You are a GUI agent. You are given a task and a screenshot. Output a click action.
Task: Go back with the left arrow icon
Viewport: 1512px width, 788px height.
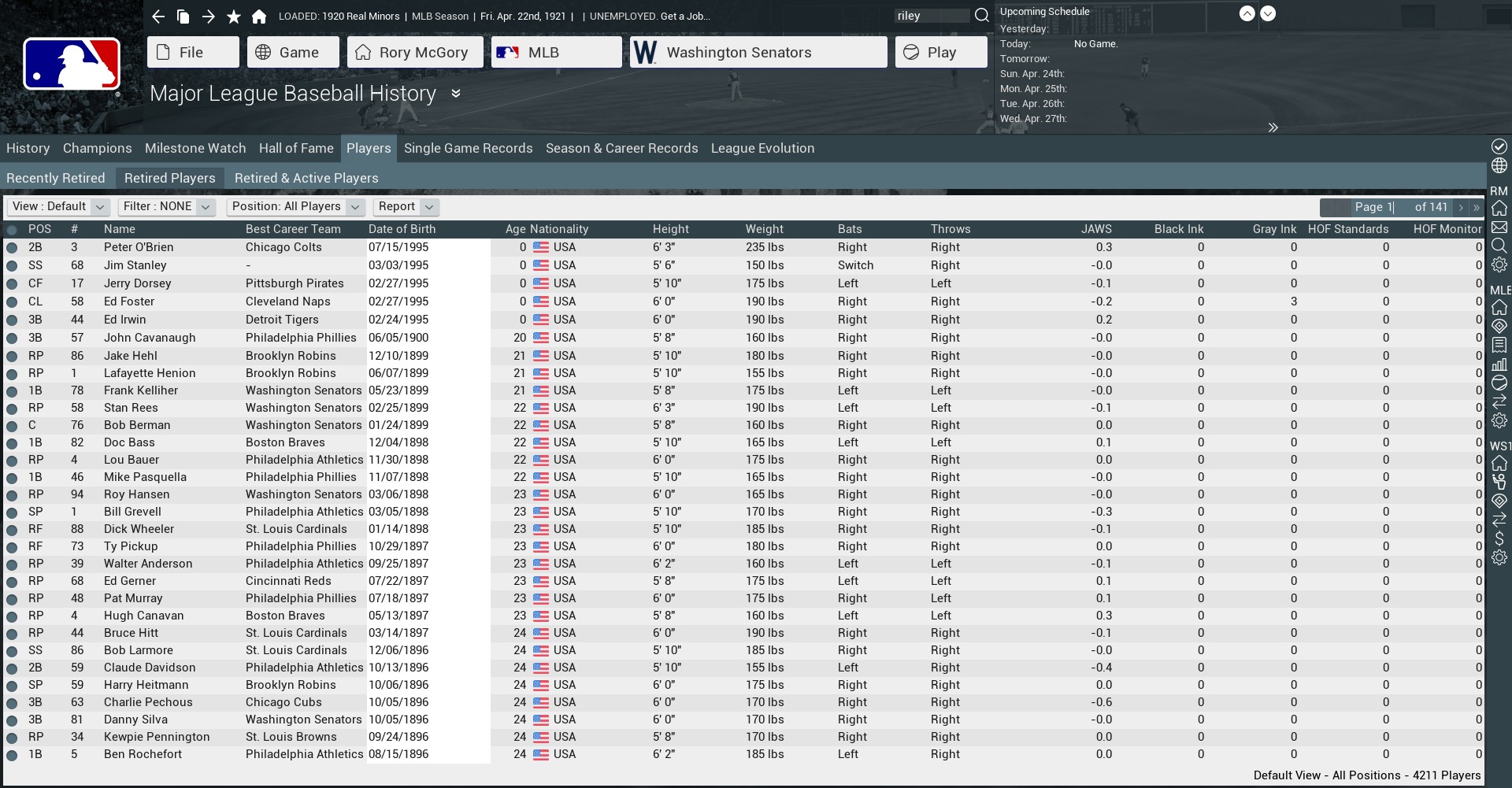[x=158, y=17]
